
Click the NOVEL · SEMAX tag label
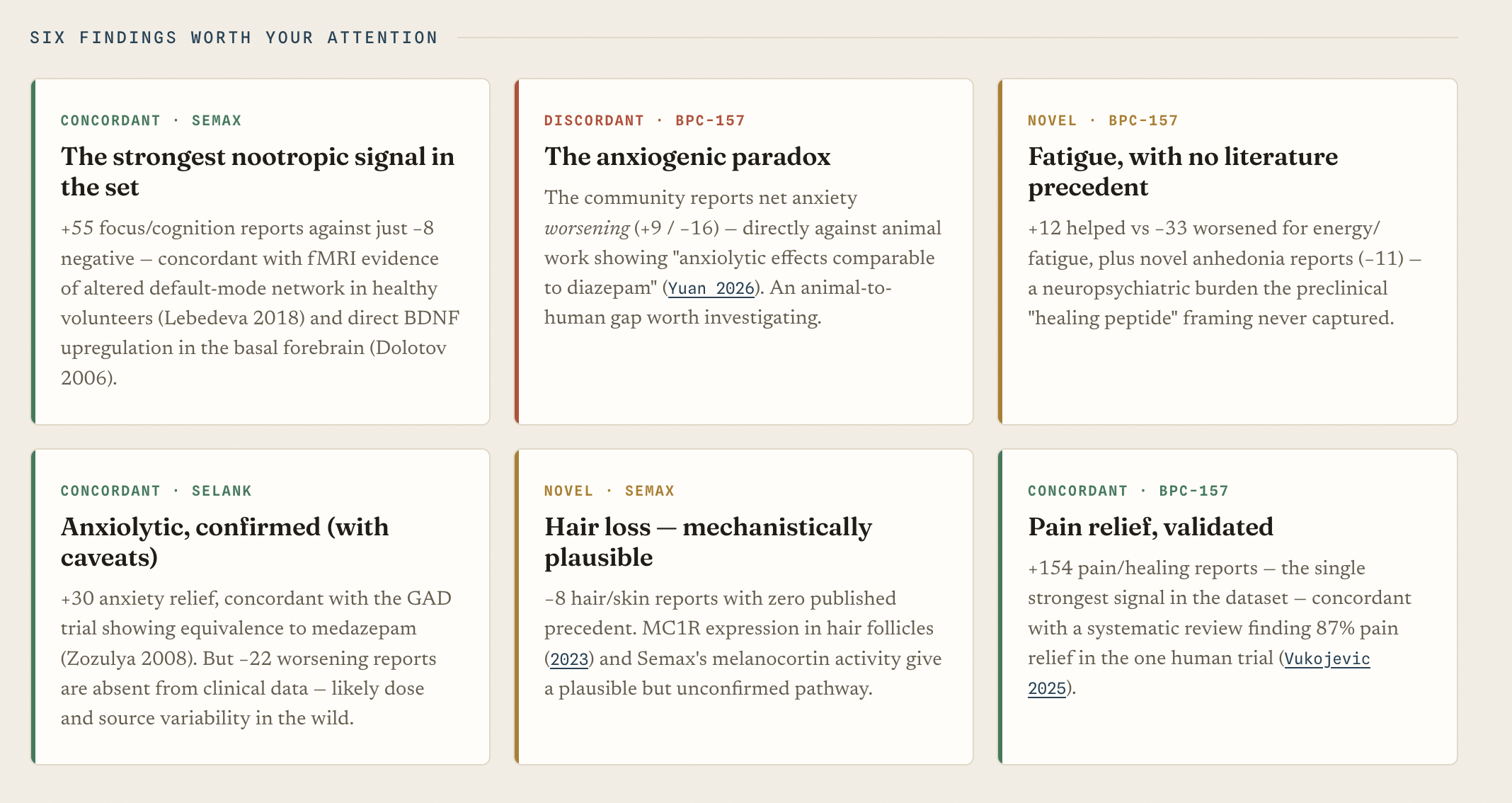pyautogui.click(x=609, y=491)
